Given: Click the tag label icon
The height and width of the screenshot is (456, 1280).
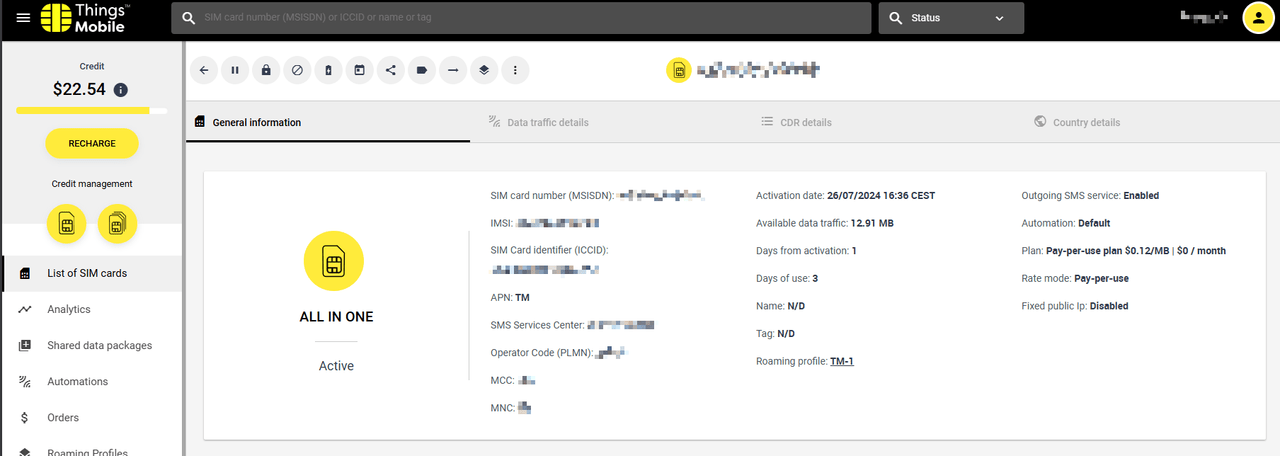Looking at the screenshot, I should [421, 70].
